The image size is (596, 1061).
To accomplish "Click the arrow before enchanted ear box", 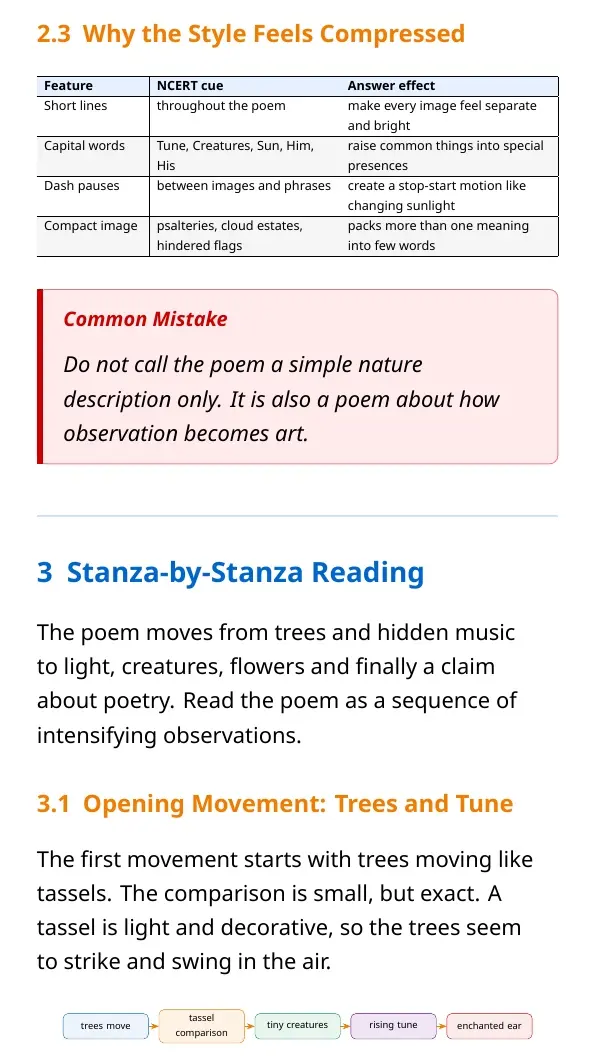I will coord(442,1026).
